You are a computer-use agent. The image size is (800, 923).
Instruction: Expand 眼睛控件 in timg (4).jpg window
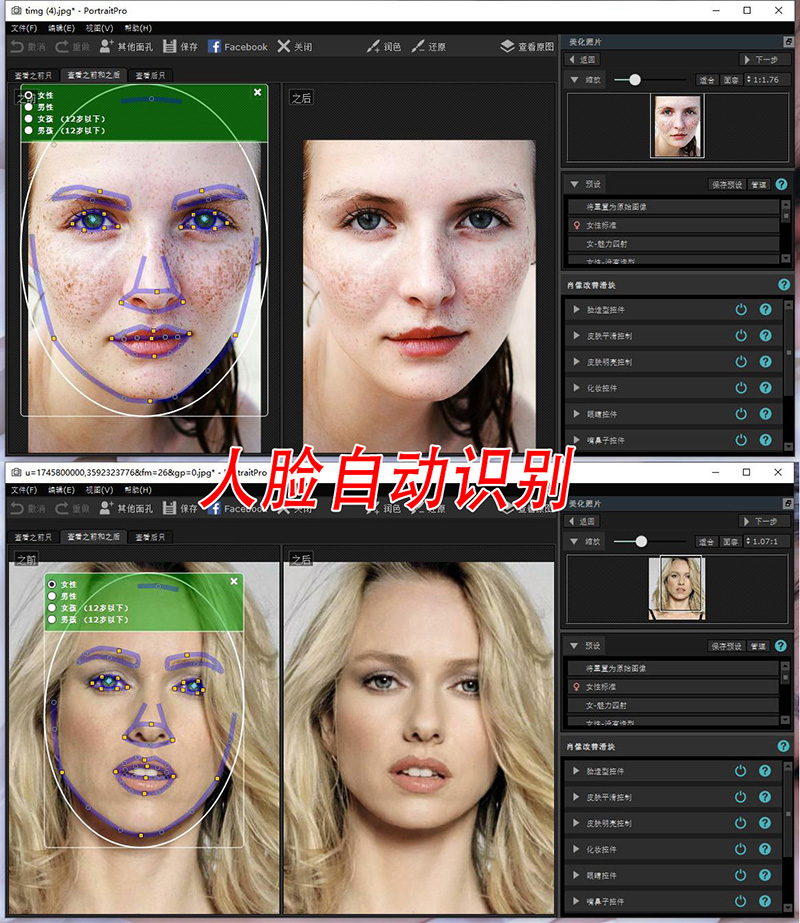pos(576,414)
